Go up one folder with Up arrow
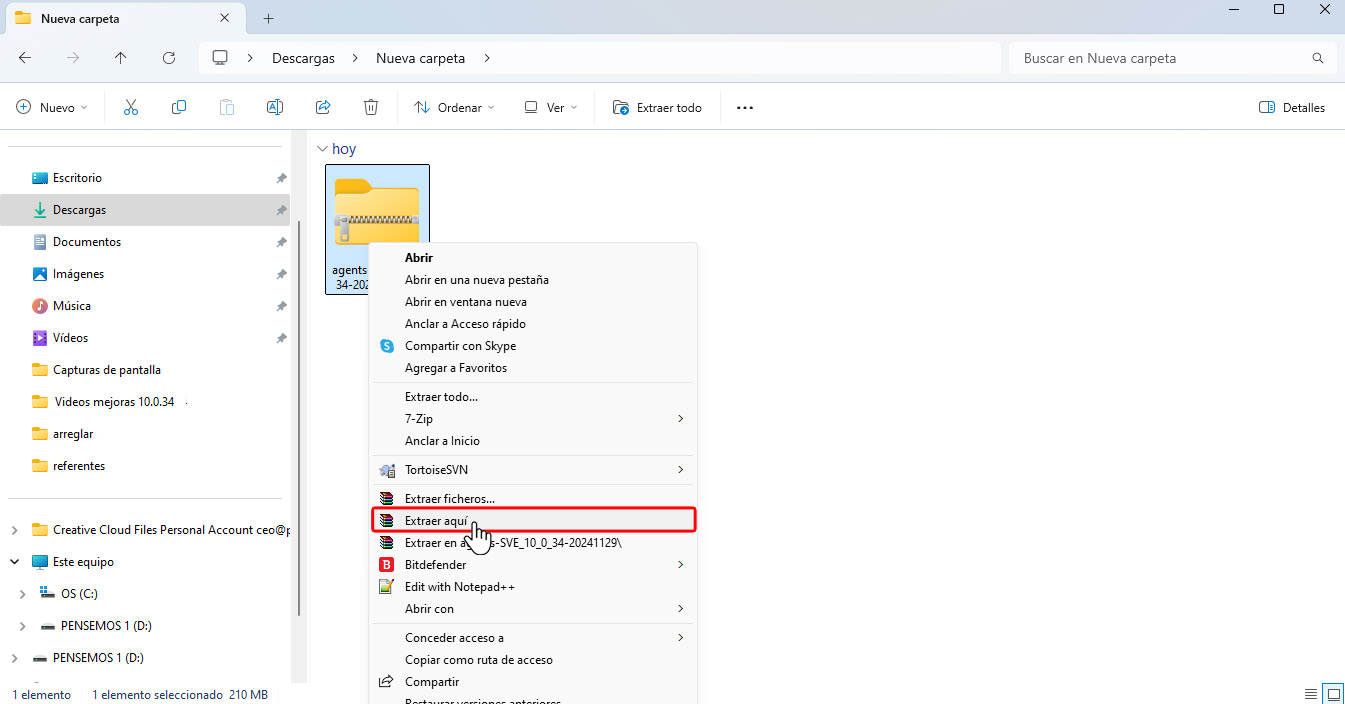Viewport: 1345px width, 704px height. tap(121, 58)
